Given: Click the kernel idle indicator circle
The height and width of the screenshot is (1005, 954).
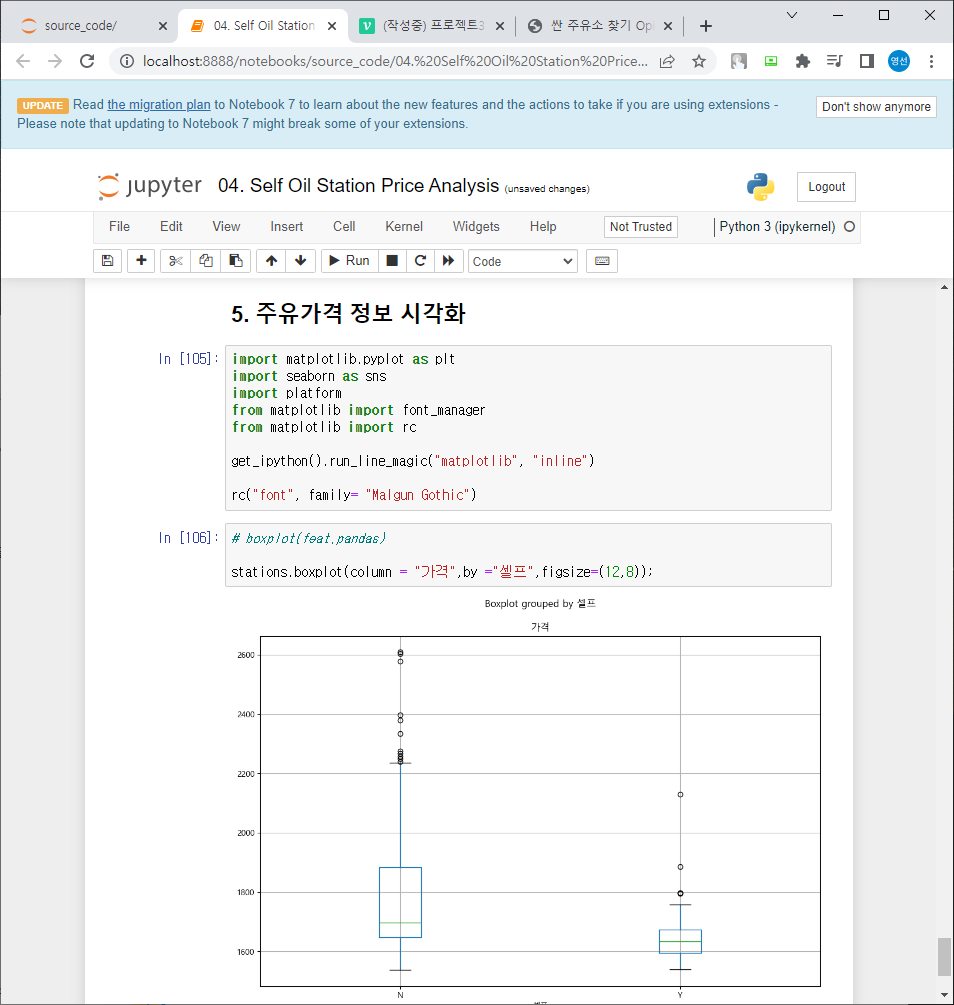Looking at the screenshot, I should 849,227.
